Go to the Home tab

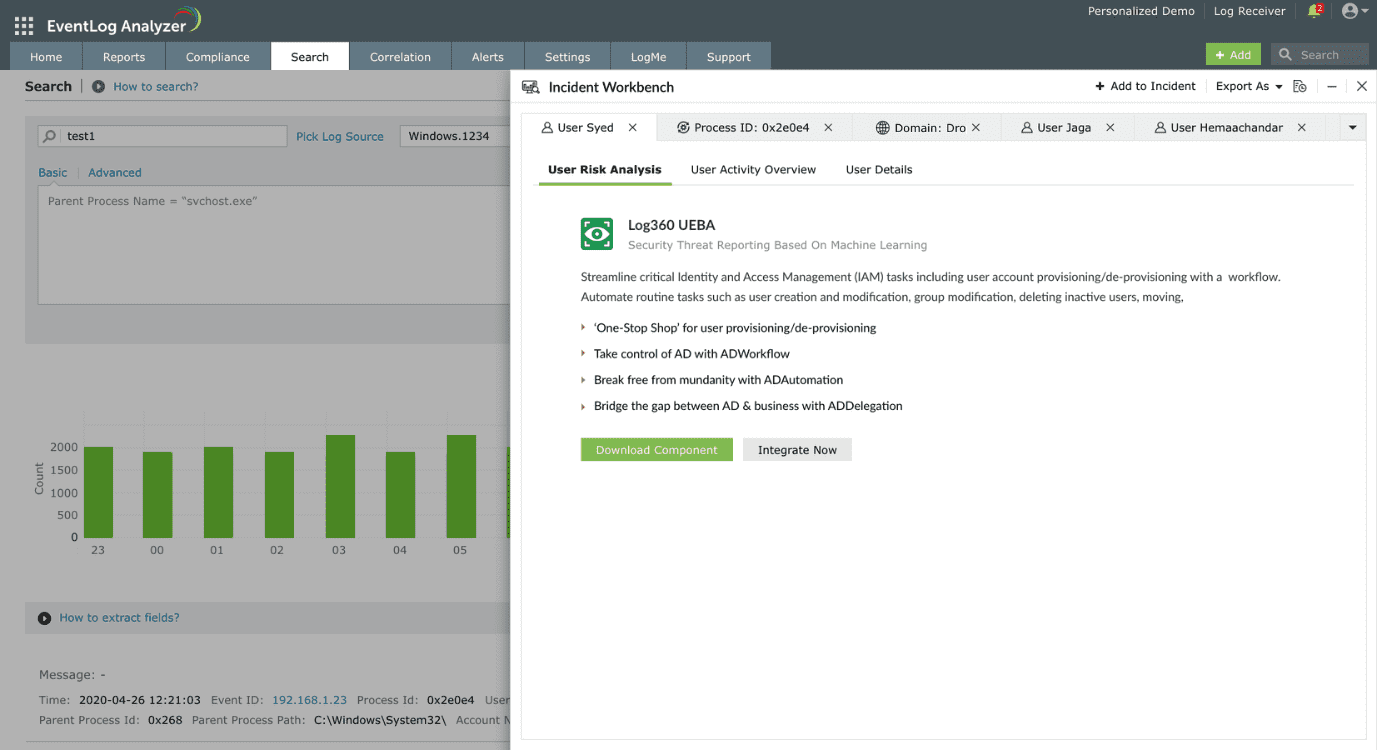[x=46, y=57]
